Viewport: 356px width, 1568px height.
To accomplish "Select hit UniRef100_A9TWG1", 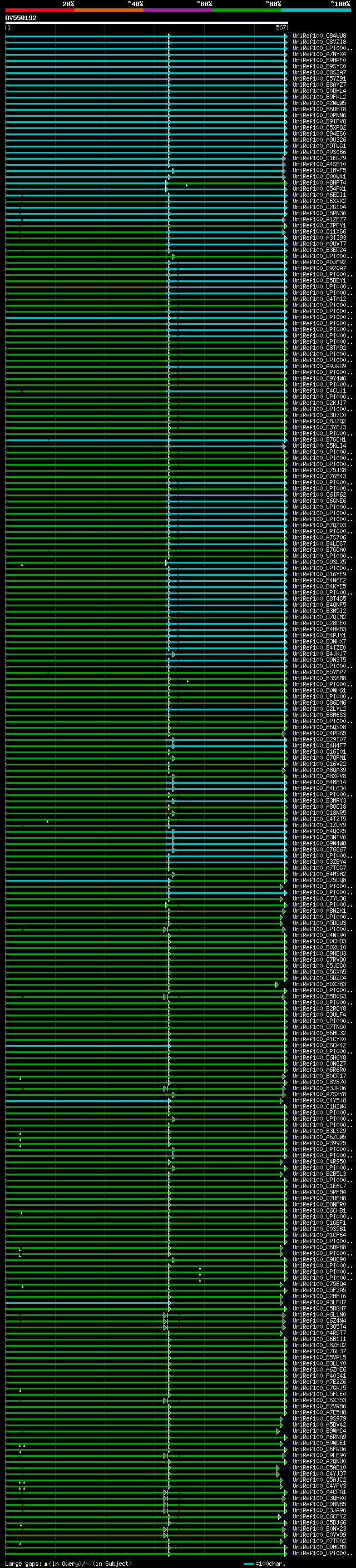I will (319, 146).
